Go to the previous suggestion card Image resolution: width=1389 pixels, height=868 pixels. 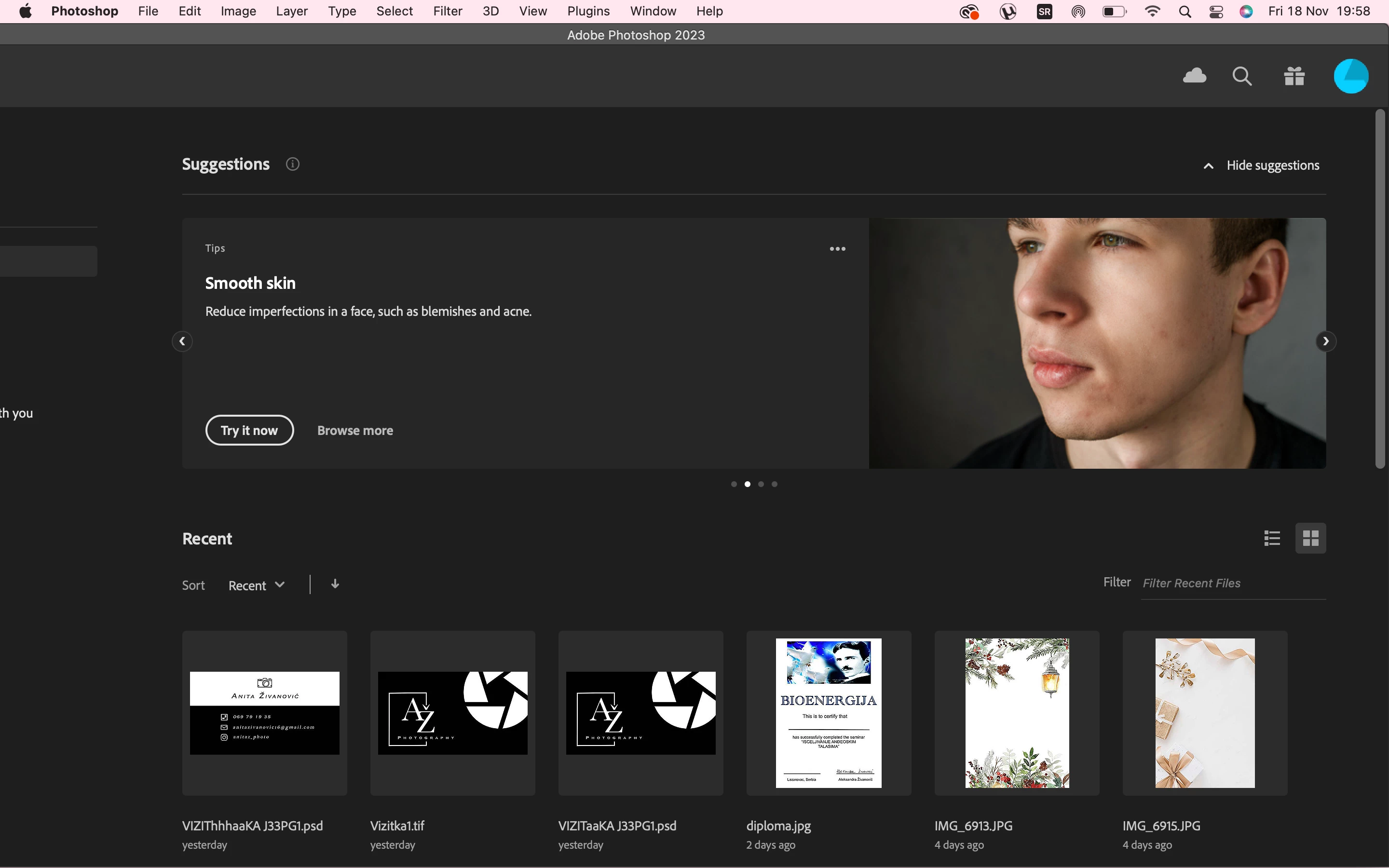(182, 341)
